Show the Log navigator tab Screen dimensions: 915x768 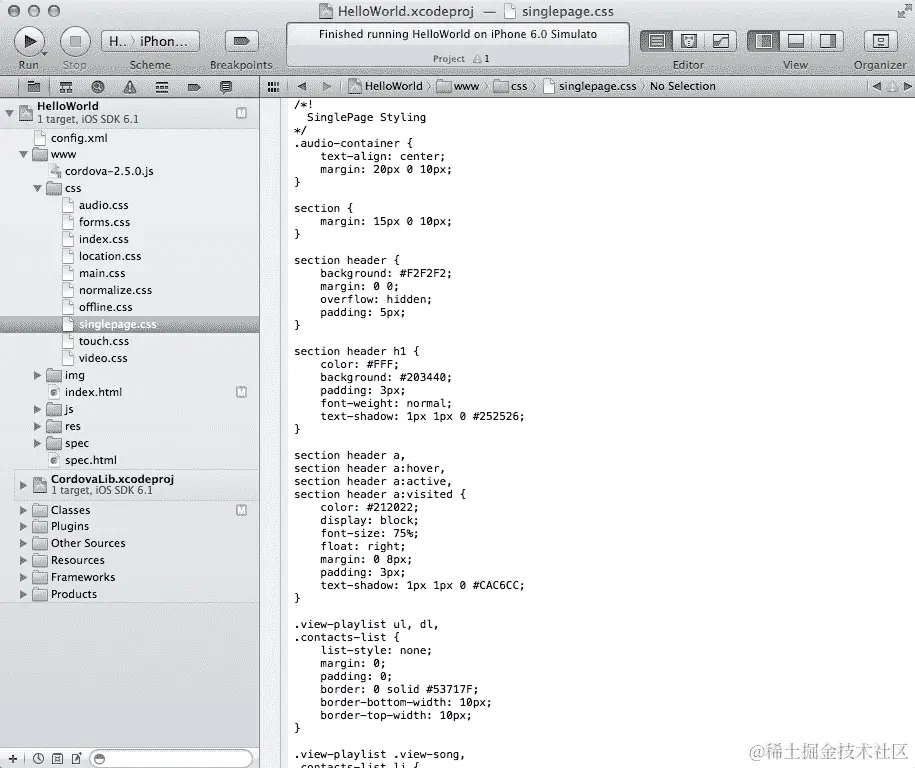pos(225,88)
